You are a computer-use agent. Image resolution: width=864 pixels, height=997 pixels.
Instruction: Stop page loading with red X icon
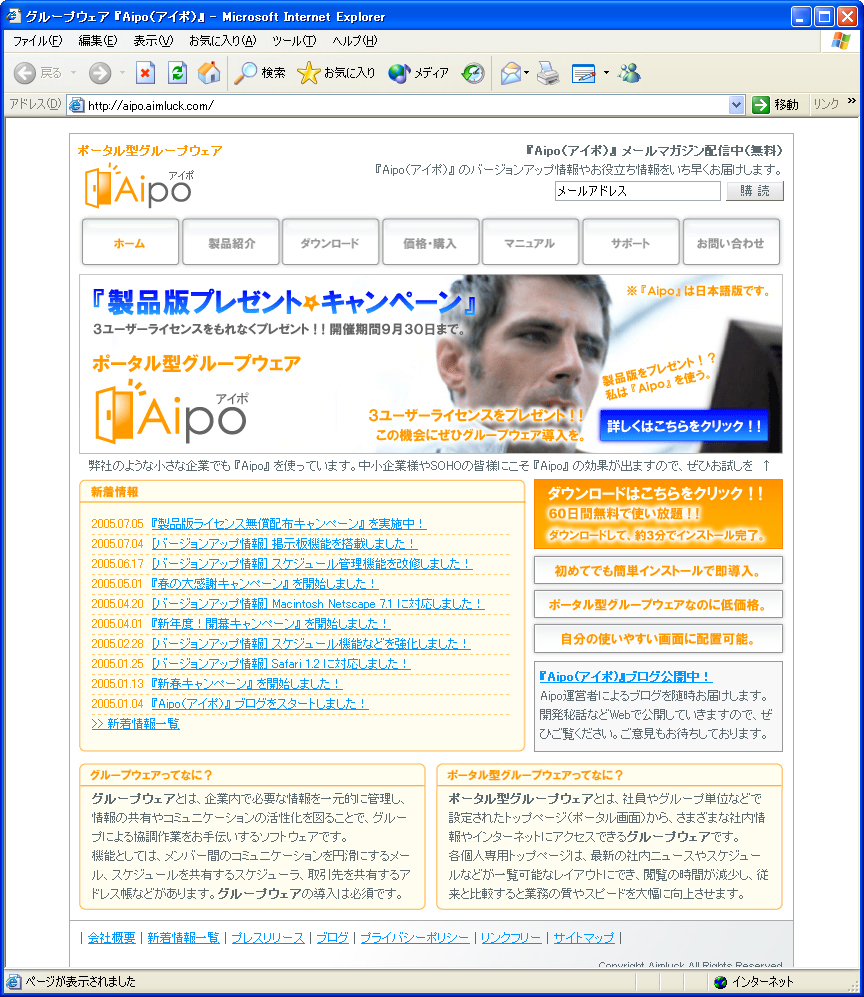coord(146,73)
